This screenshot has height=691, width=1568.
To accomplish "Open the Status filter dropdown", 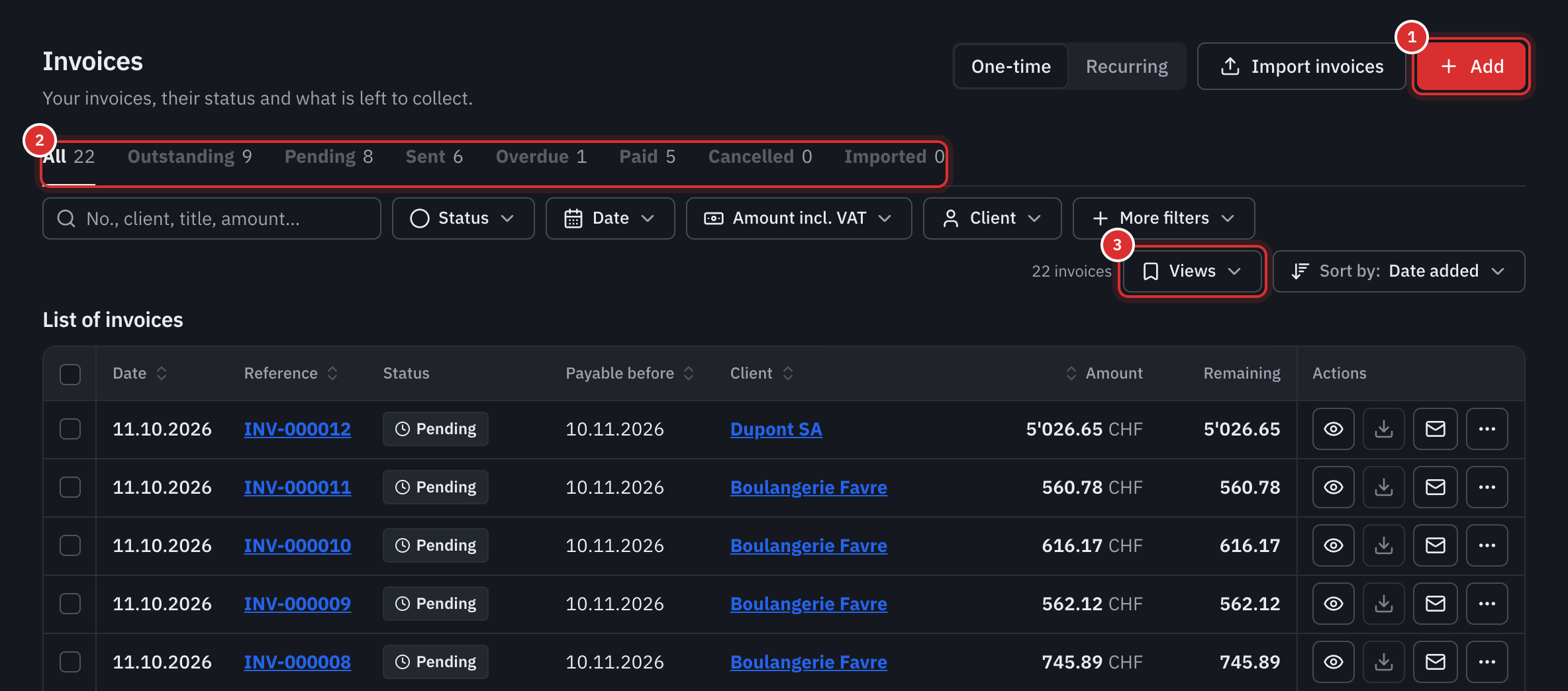I will (463, 218).
